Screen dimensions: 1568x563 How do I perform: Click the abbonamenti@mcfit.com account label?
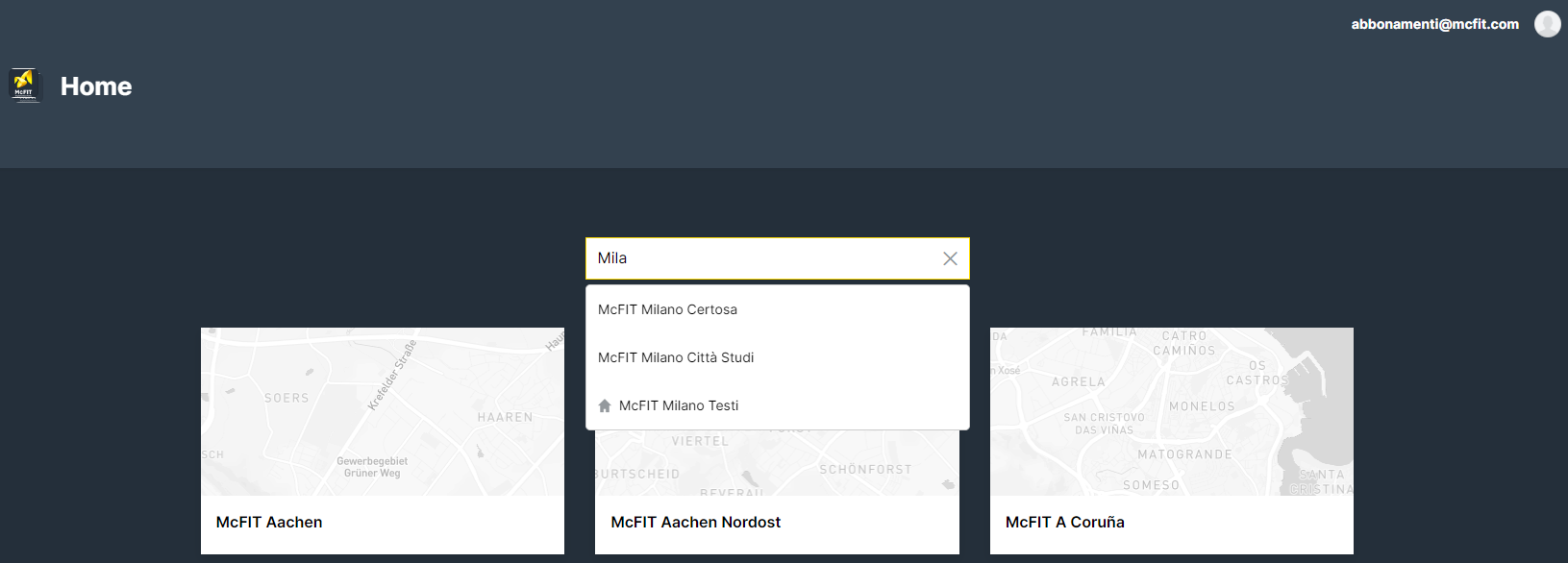(x=1434, y=24)
